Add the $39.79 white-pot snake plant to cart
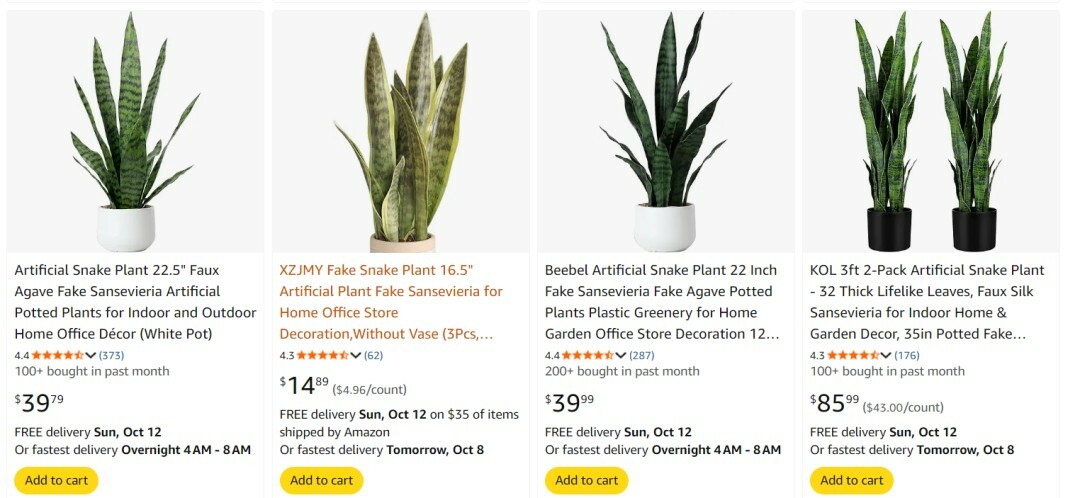The image size is (1080, 498). 56,480
